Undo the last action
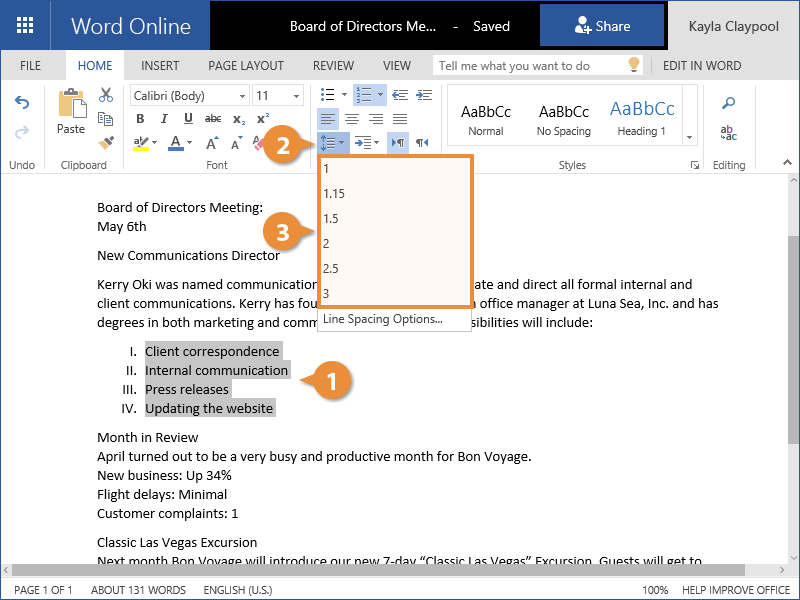800x600 pixels. pyautogui.click(x=22, y=103)
